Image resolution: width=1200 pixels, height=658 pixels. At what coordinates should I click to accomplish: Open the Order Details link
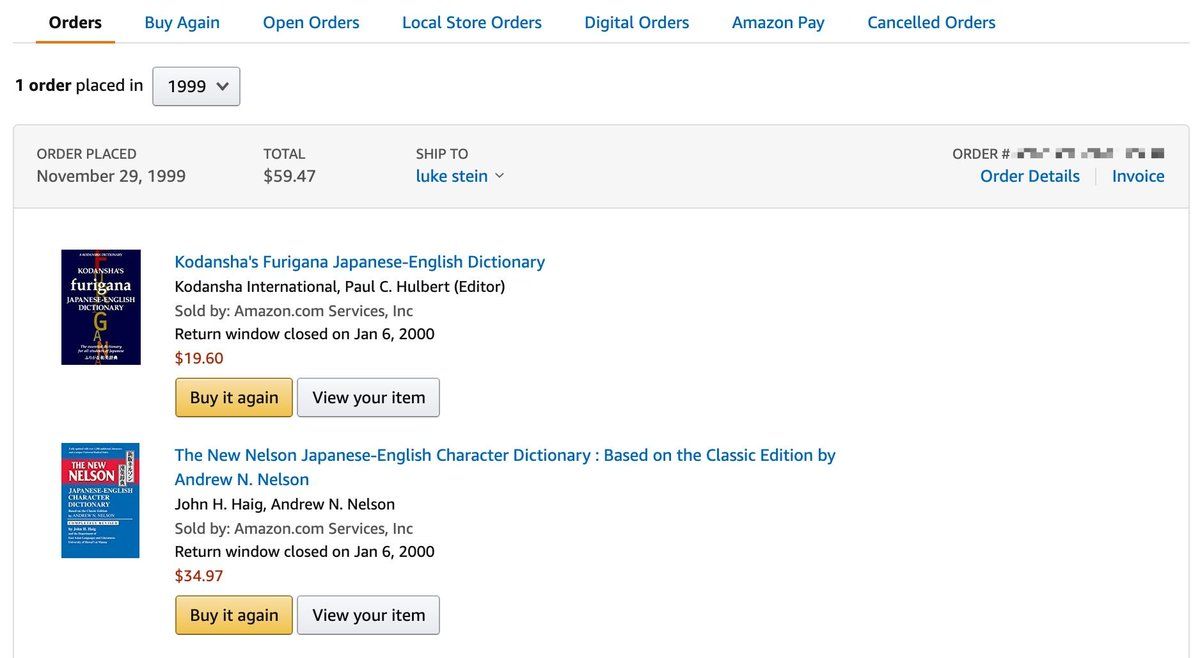(x=1029, y=176)
